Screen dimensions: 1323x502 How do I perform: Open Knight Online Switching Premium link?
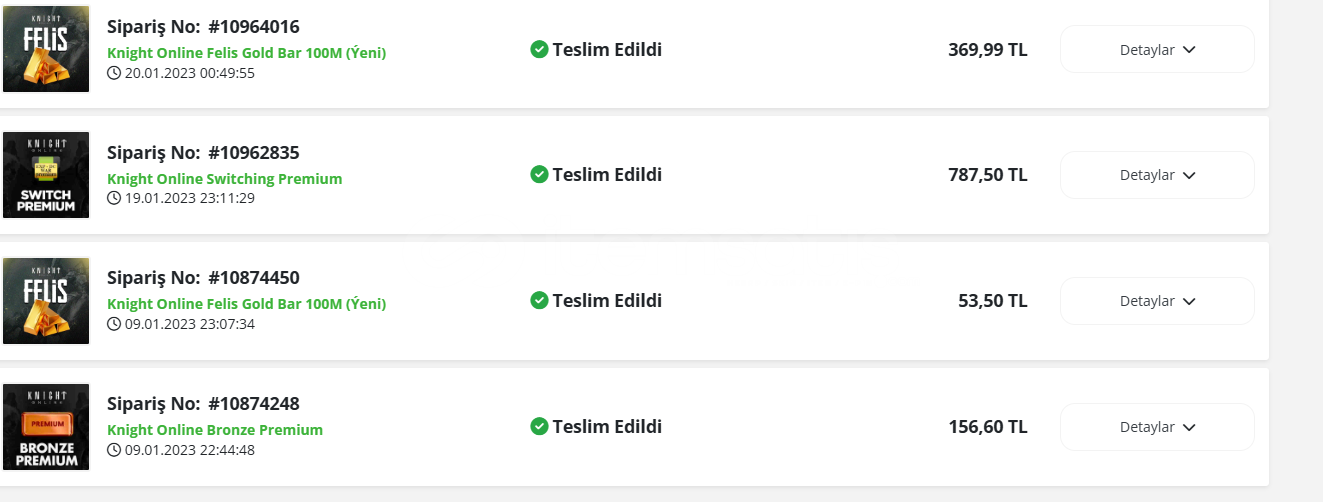pyautogui.click(x=225, y=179)
